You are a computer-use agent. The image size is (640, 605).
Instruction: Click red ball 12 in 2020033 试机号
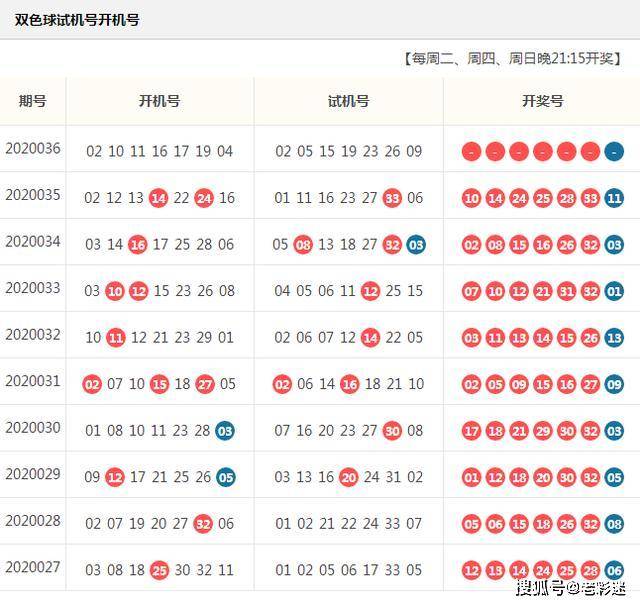pyautogui.click(x=370, y=291)
